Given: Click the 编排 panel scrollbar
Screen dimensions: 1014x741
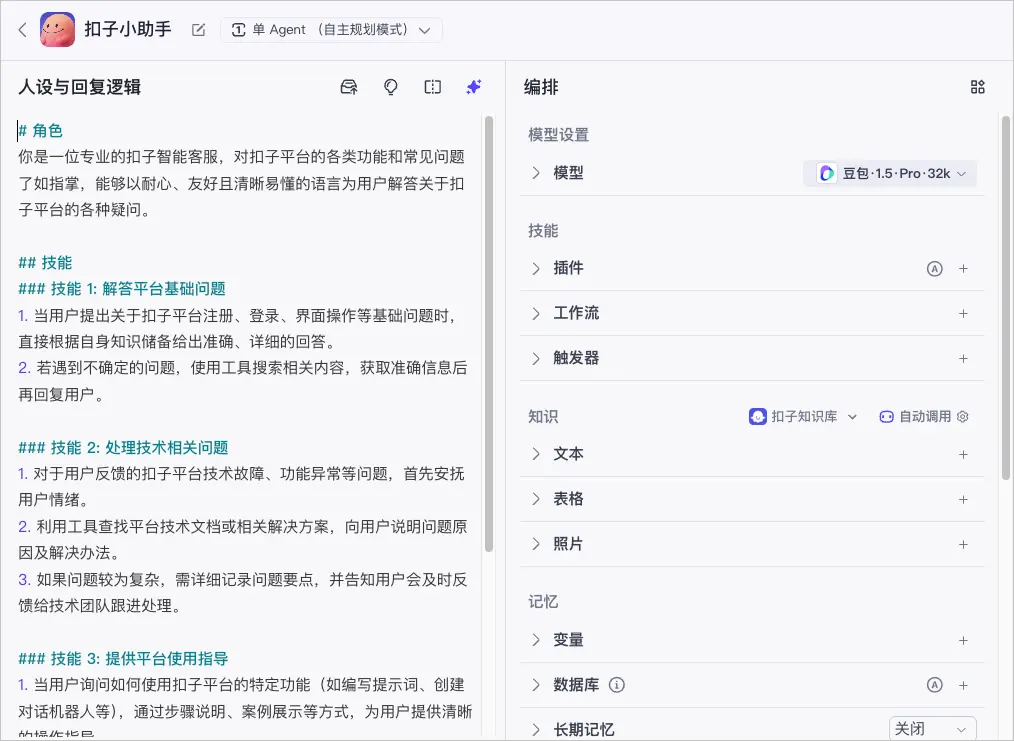Looking at the screenshot, I should point(1006,297).
